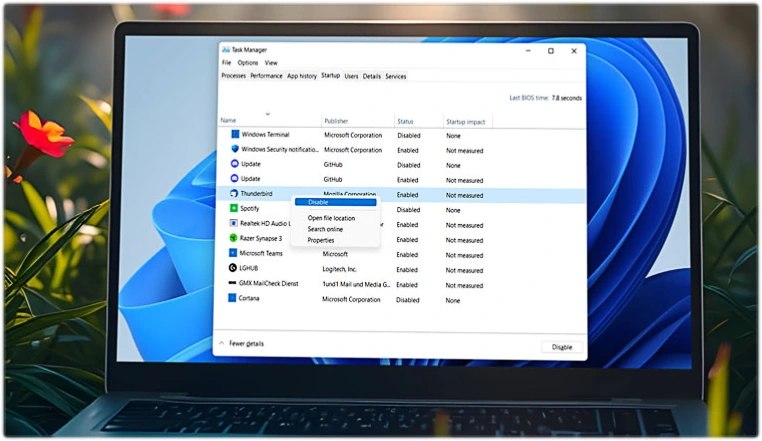
Task: Click the enabled GitHub Update row icon
Action: (235, 178)
